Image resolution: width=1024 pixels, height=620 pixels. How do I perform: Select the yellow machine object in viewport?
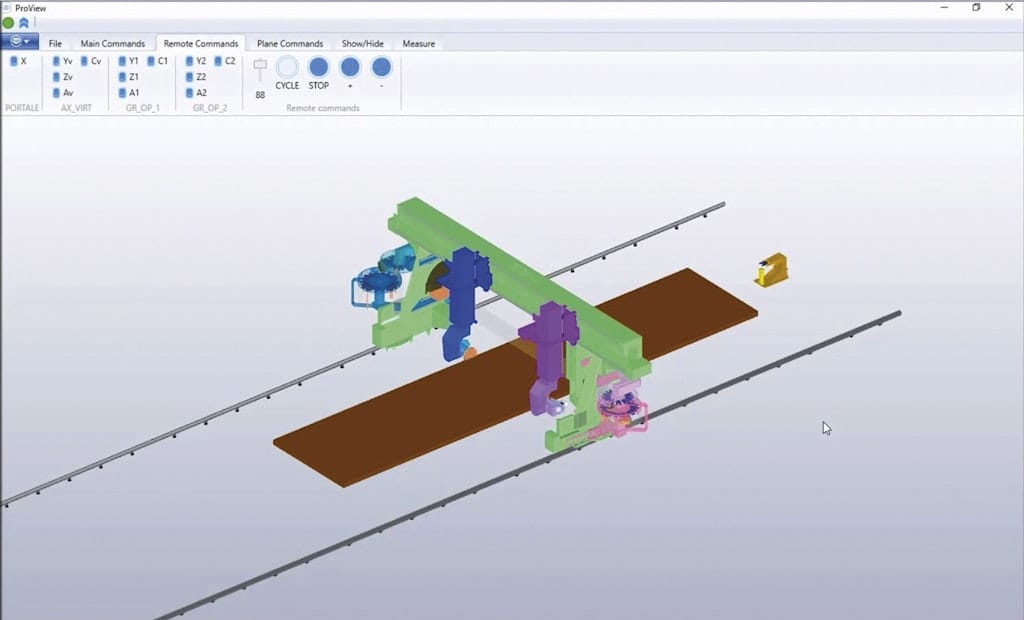(771, 270)
